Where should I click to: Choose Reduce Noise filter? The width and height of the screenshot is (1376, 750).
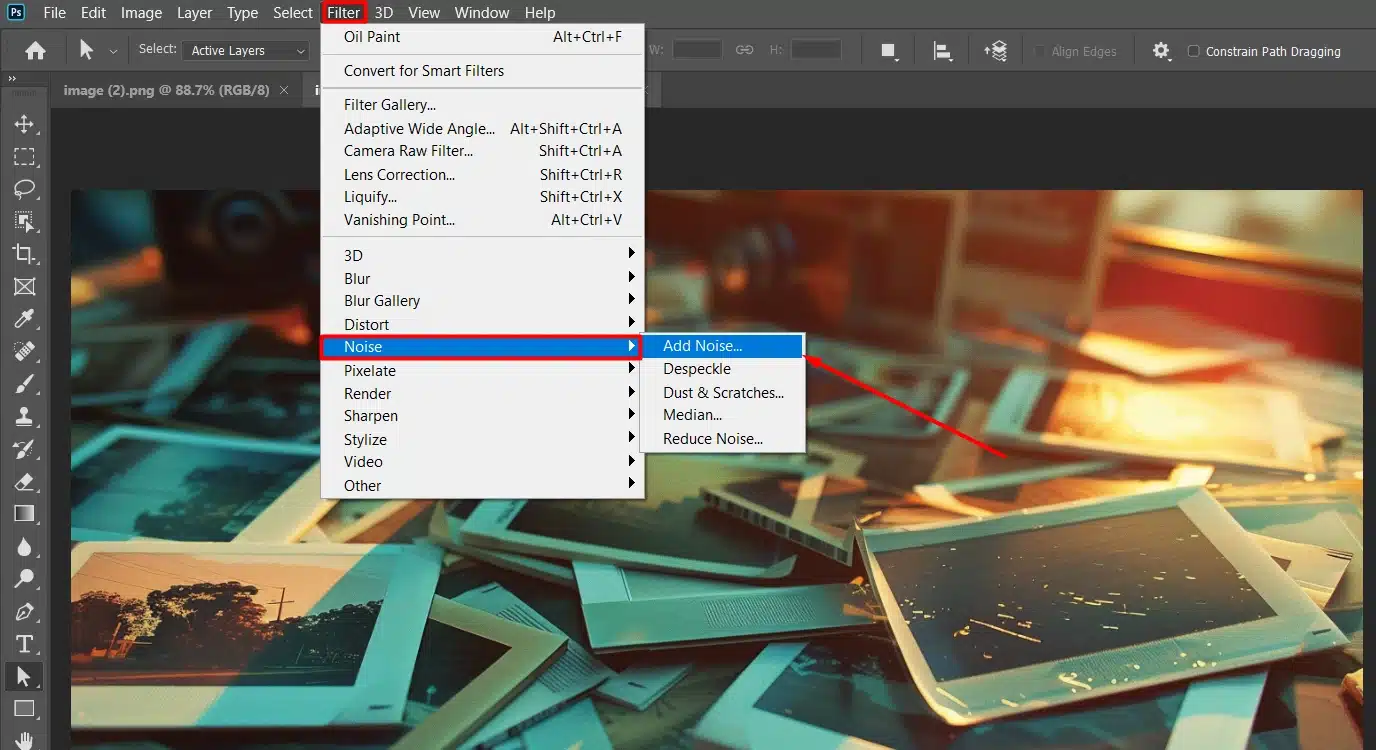(x=722, y=439)
